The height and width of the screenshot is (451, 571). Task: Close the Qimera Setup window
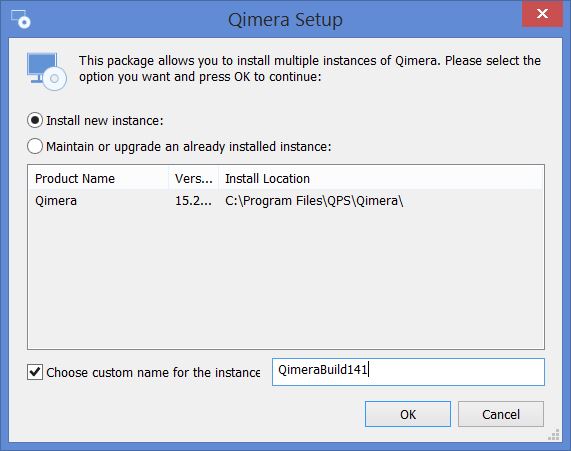[542, 14]
